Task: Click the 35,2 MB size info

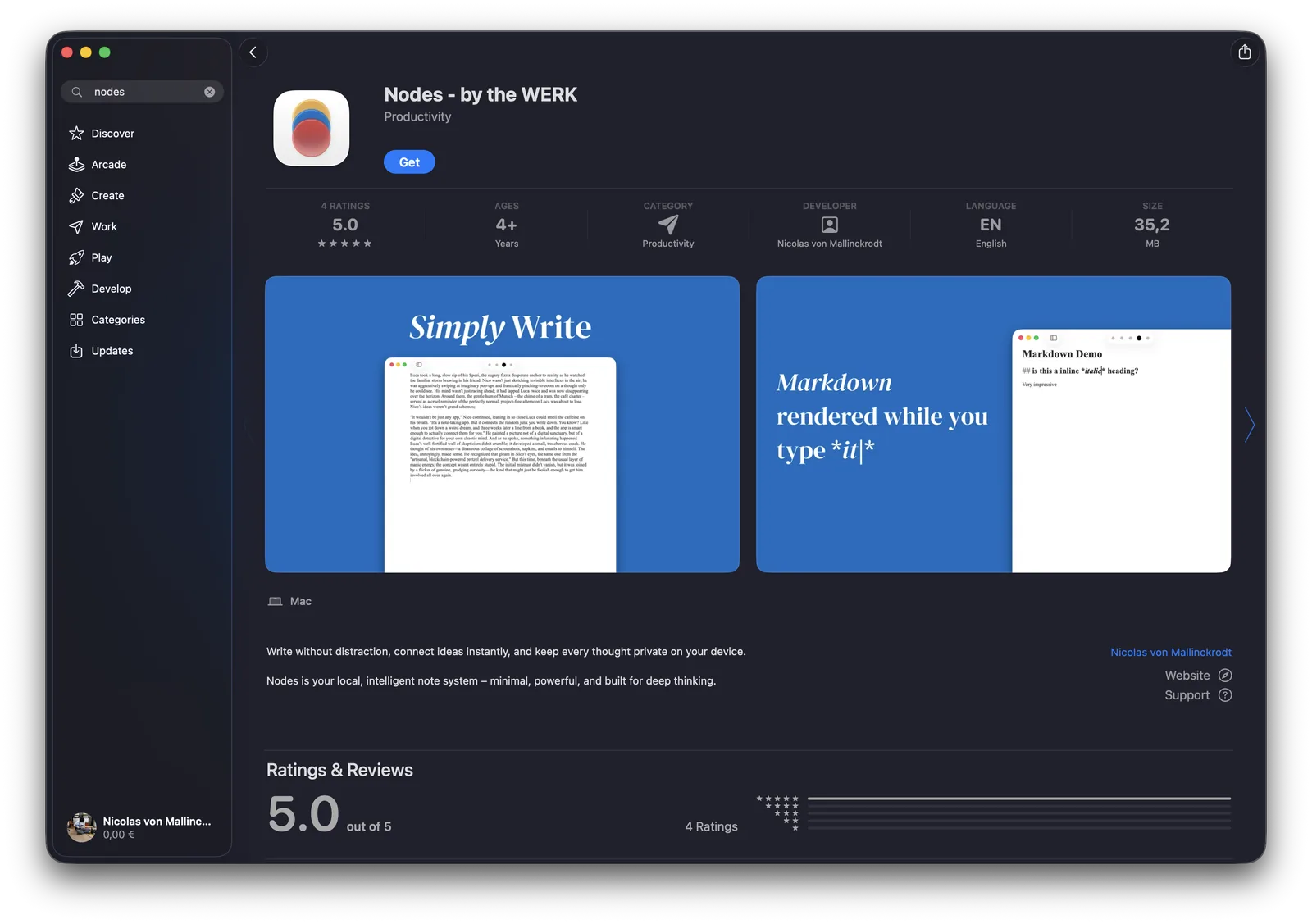Action: coord(1152,225)
